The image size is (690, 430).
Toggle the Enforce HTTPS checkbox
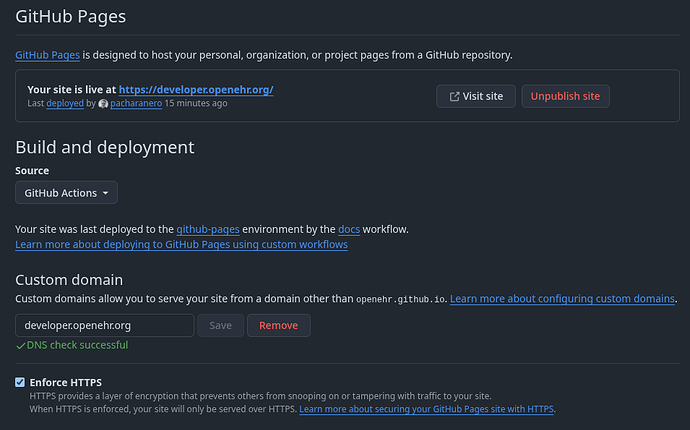20,382
